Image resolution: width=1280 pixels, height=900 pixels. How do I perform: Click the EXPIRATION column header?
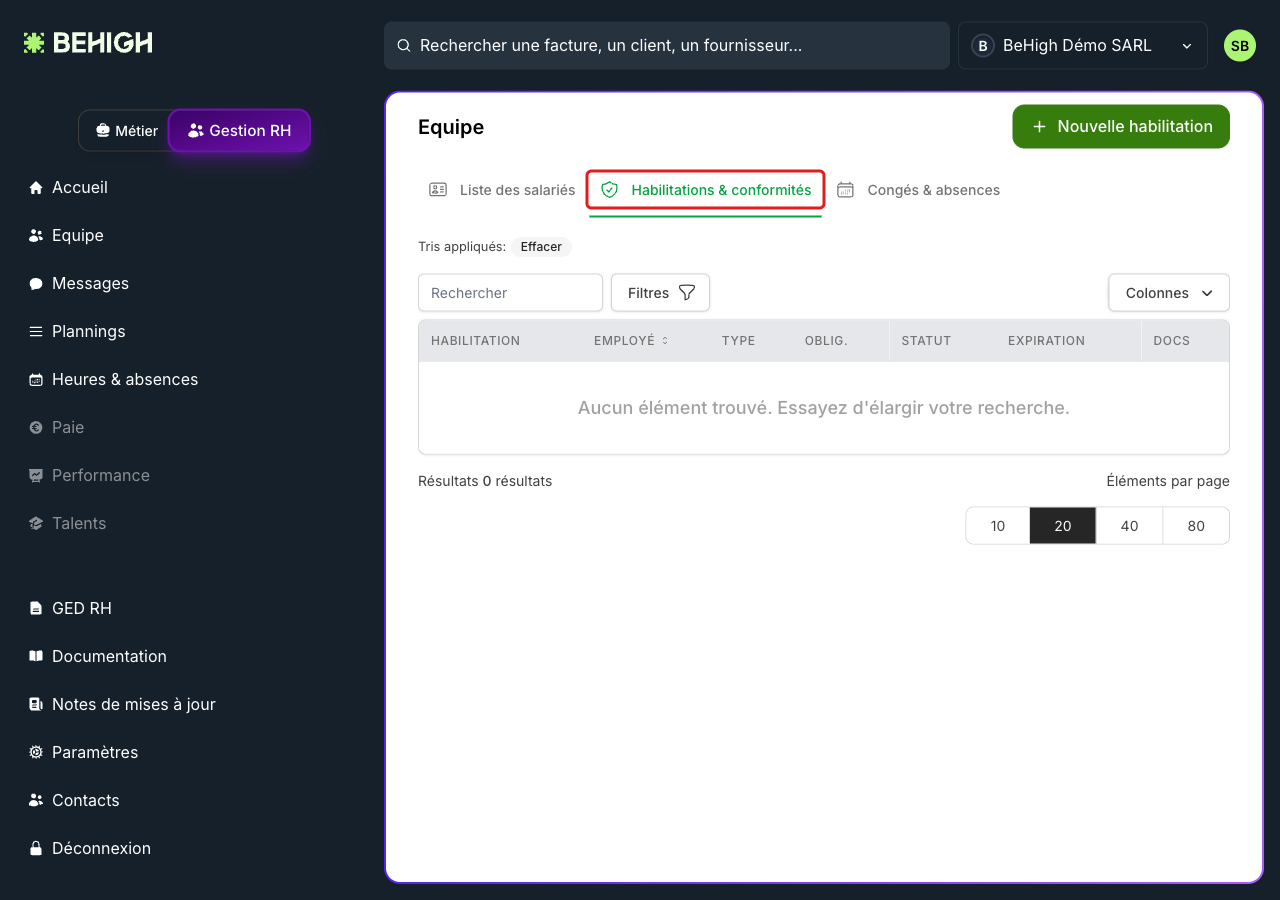point(1046,341)
